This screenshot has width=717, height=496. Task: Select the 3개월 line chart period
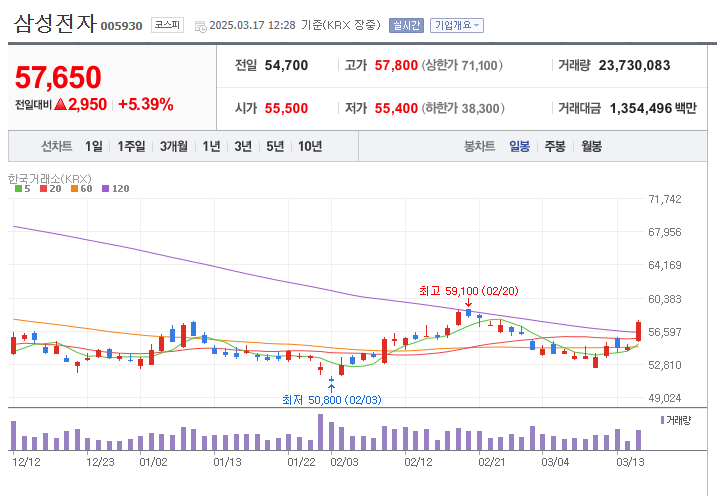point(174,146)
